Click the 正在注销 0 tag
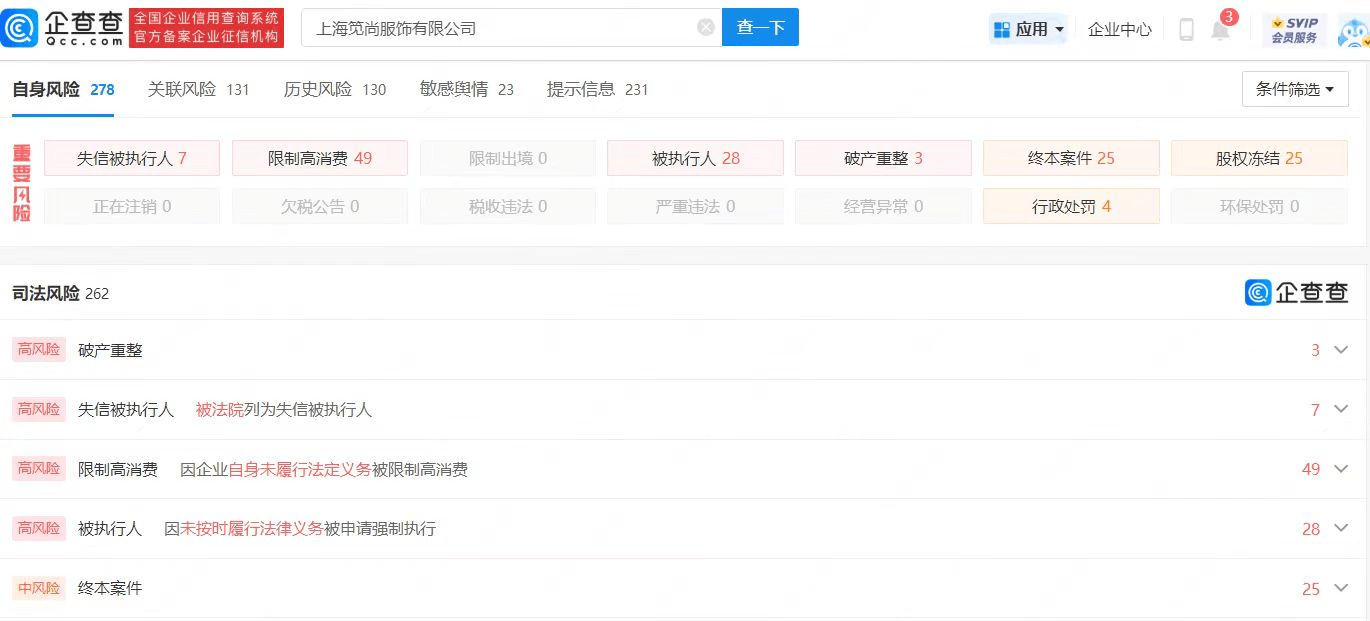This screenshot has height=621, width=1370. [132, 206]
